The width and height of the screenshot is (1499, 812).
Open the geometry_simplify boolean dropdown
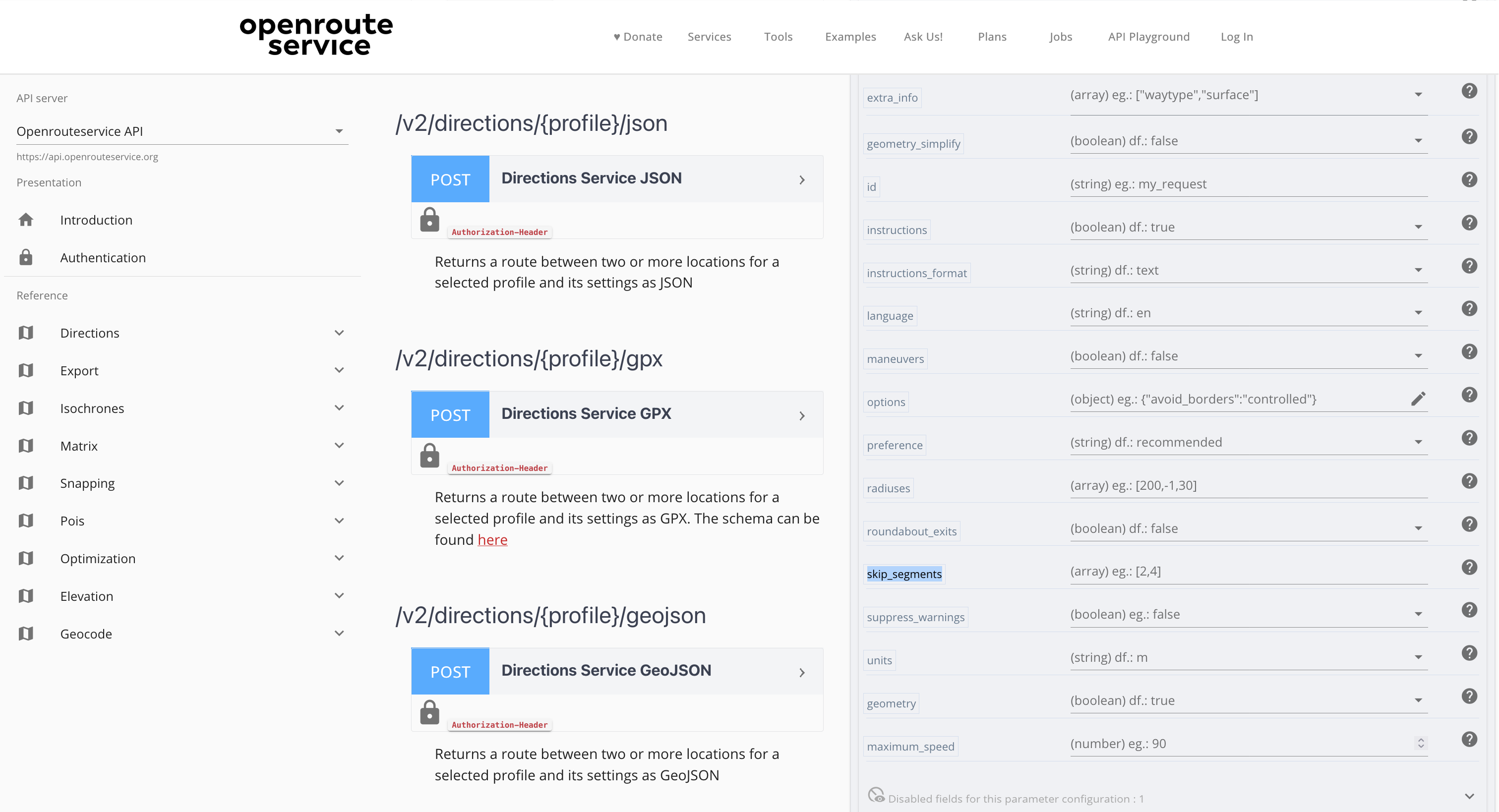pyautogui.click(x=1418, y=141)
